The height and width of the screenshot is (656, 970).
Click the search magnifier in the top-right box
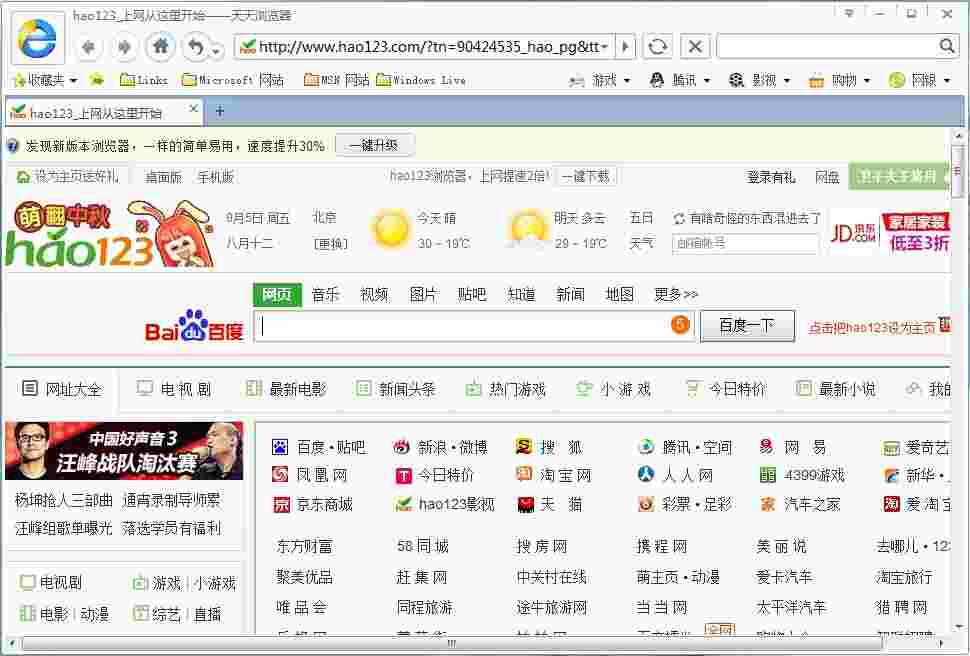[x=946, y=46]
